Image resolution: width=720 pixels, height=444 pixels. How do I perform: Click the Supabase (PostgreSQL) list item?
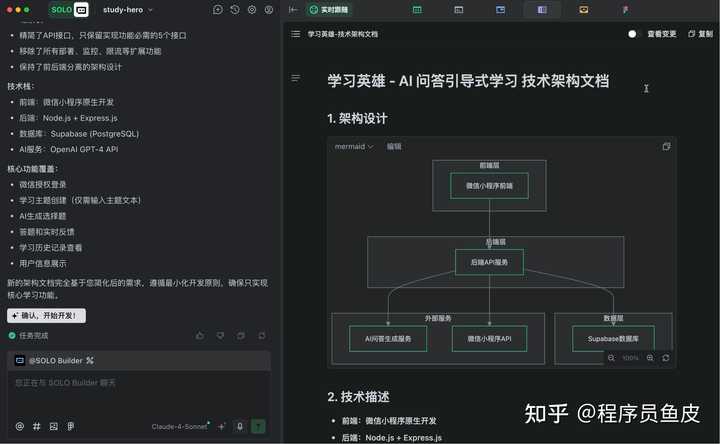point(79,134)
